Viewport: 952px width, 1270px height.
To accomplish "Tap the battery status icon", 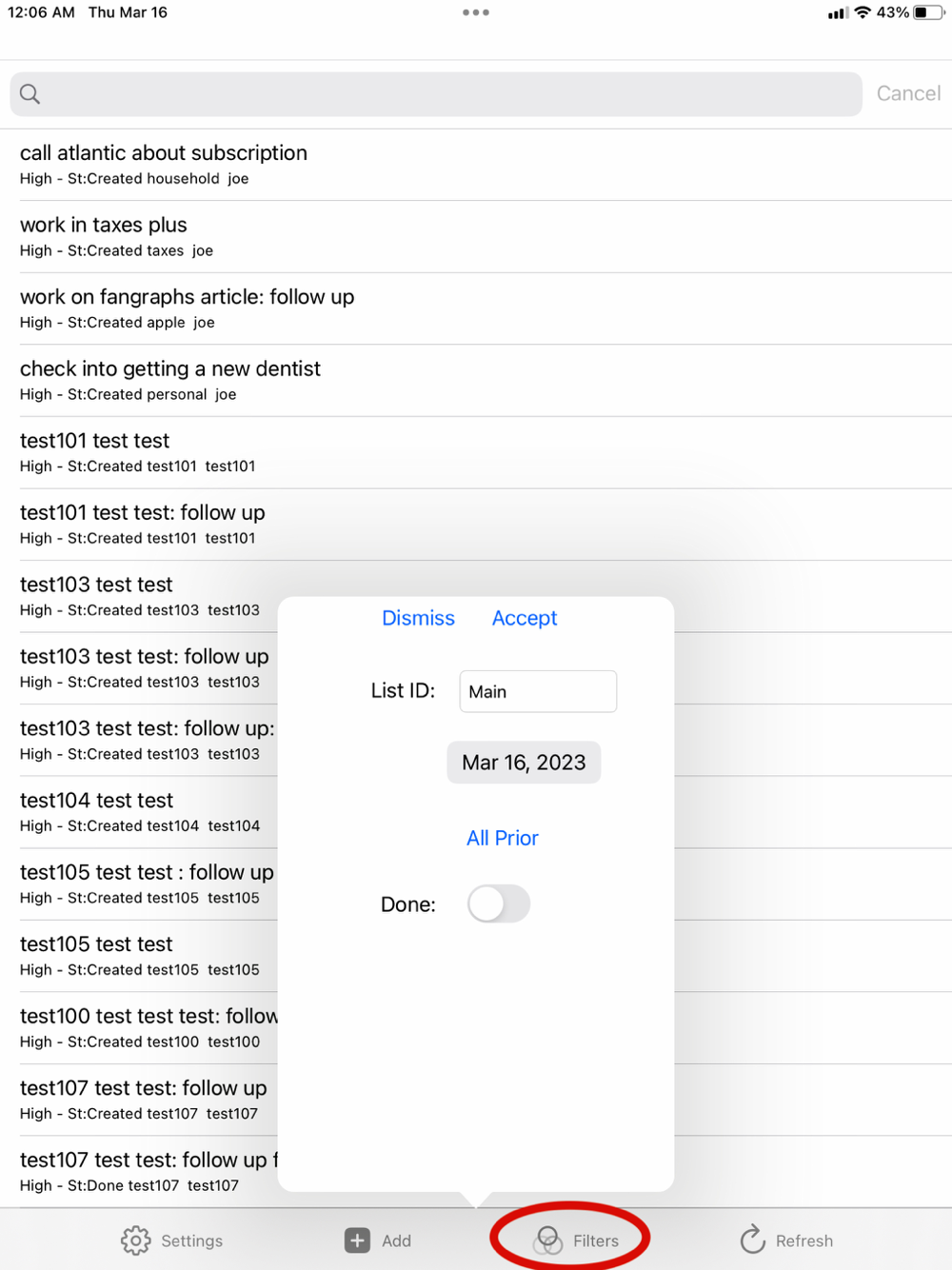I will pyautogui.click(x=929, y=12).
